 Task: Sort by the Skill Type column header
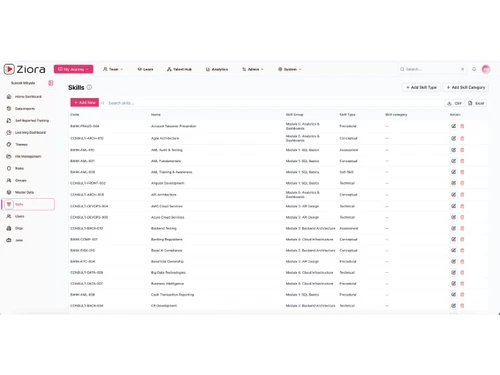(x=347, y=115)
